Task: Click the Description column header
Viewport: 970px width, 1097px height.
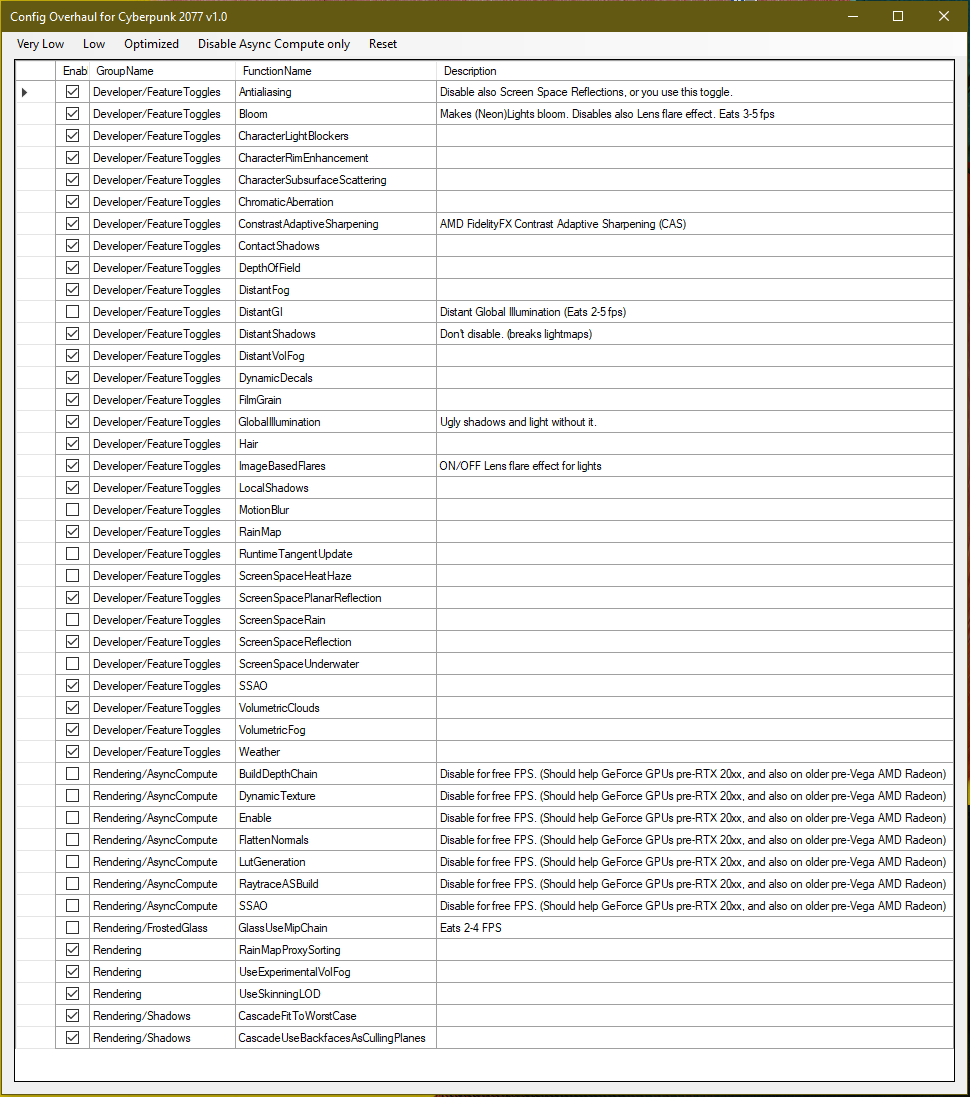Action: [x=695, y=71]
